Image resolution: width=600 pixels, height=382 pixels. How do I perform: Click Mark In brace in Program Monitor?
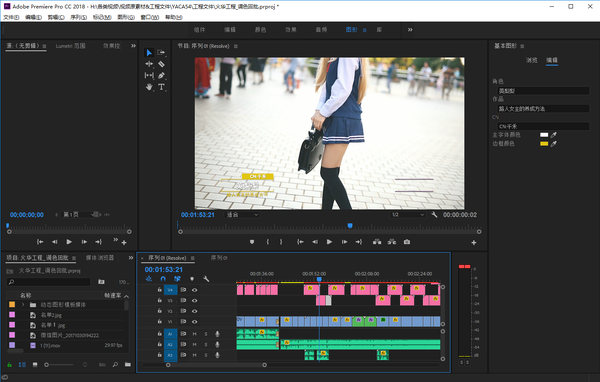[267, 242]
